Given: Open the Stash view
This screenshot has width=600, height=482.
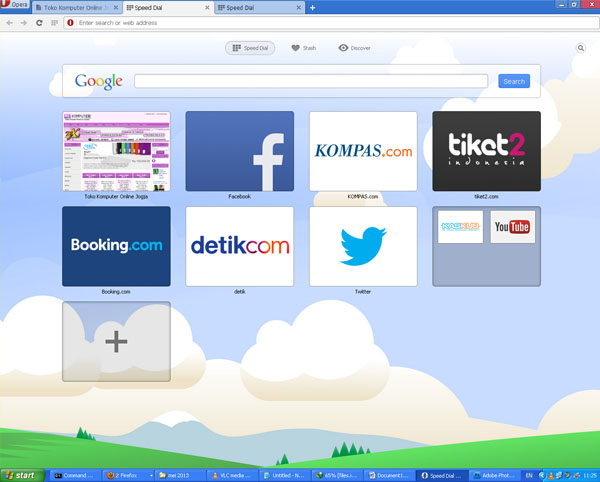Looking at the screenshot, I should click(304, 48).
